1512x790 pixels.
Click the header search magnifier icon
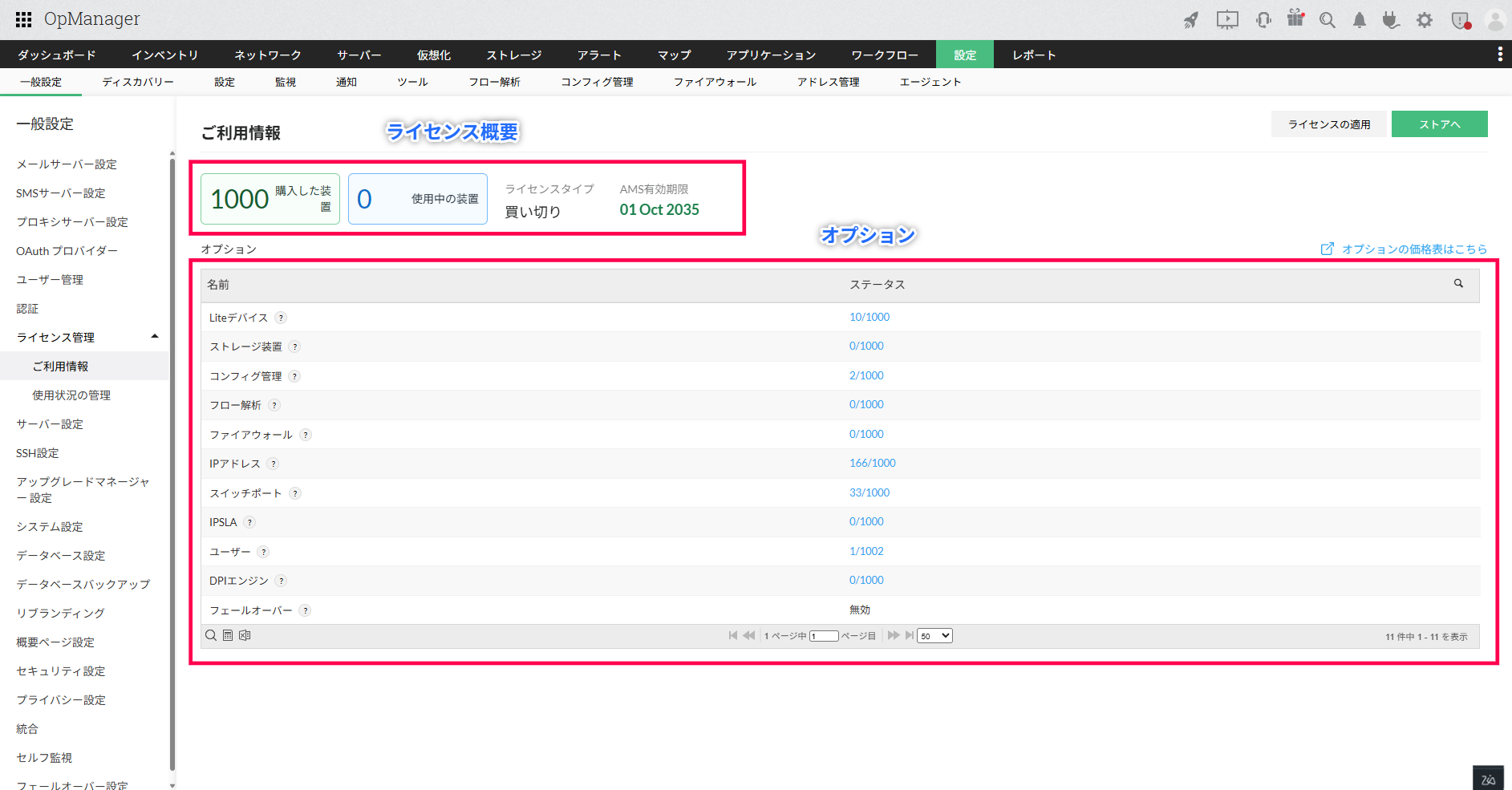[x=1328, y=20]
